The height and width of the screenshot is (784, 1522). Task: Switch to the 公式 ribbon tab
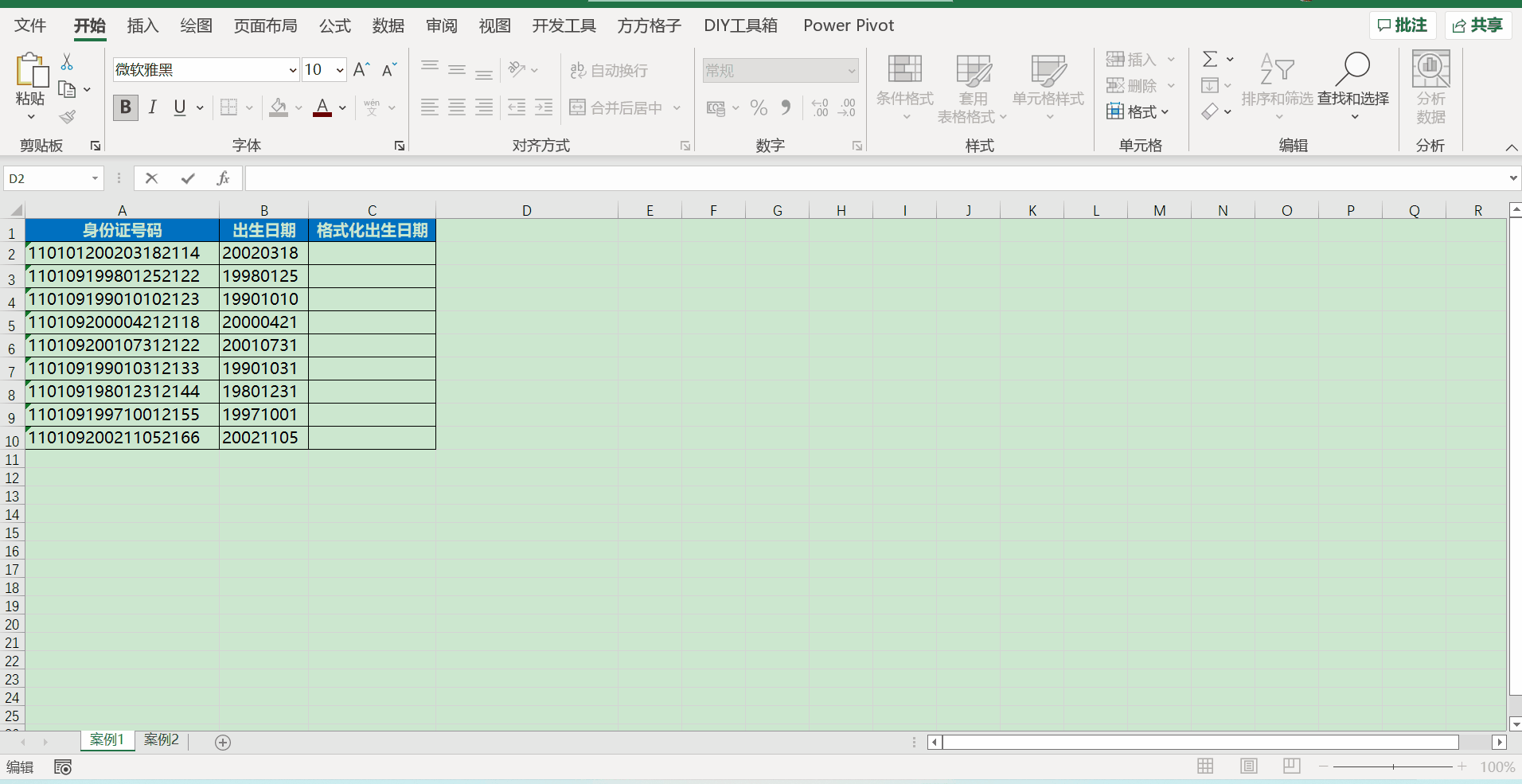pos(334,25)
